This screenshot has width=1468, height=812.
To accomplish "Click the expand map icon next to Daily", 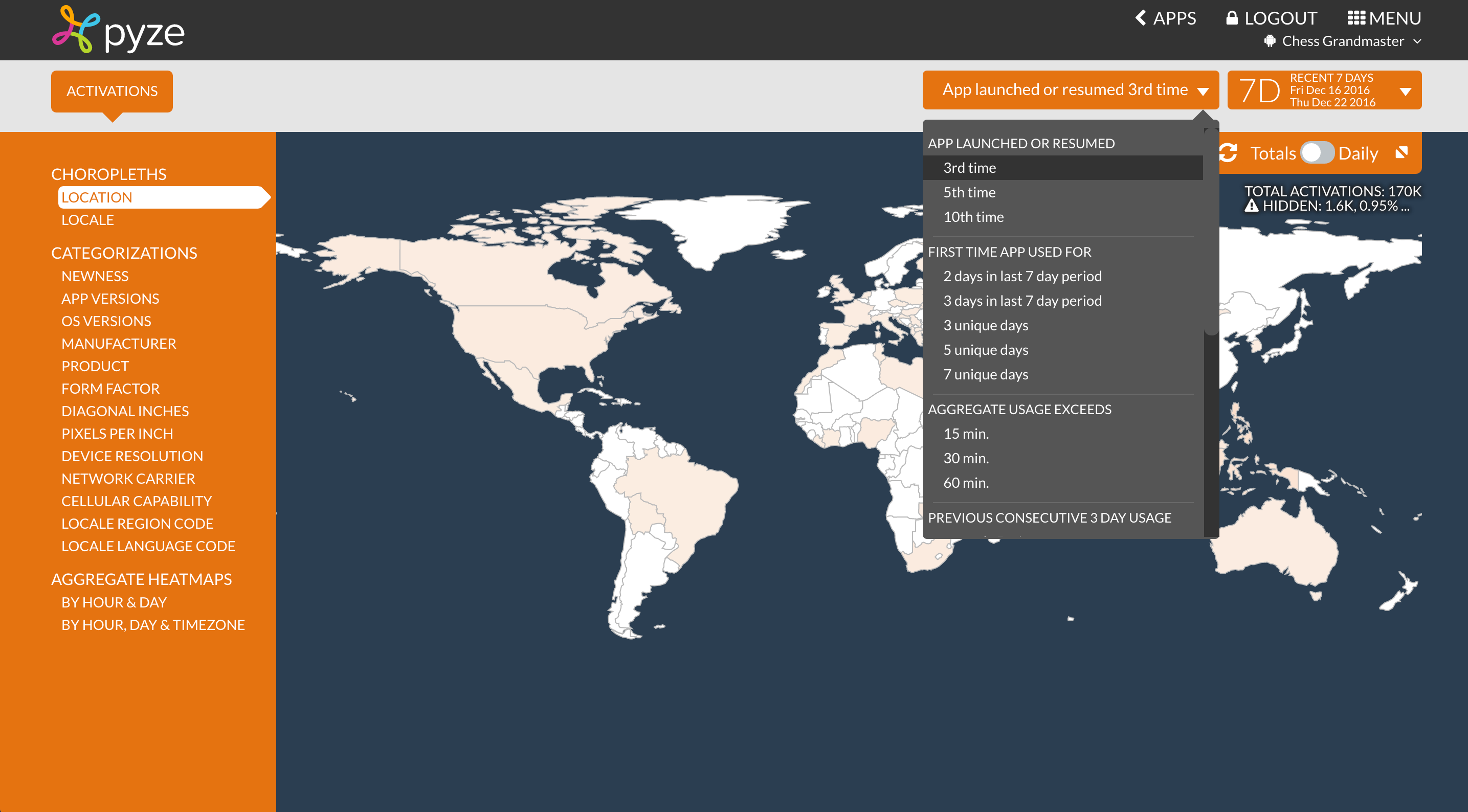I will pos(1402,153).
